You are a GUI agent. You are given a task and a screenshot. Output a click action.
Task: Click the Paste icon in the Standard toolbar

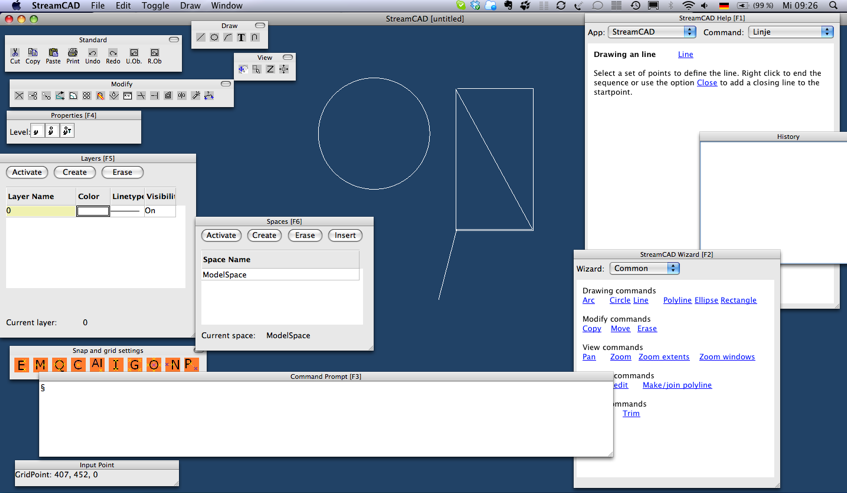(53, 52)
